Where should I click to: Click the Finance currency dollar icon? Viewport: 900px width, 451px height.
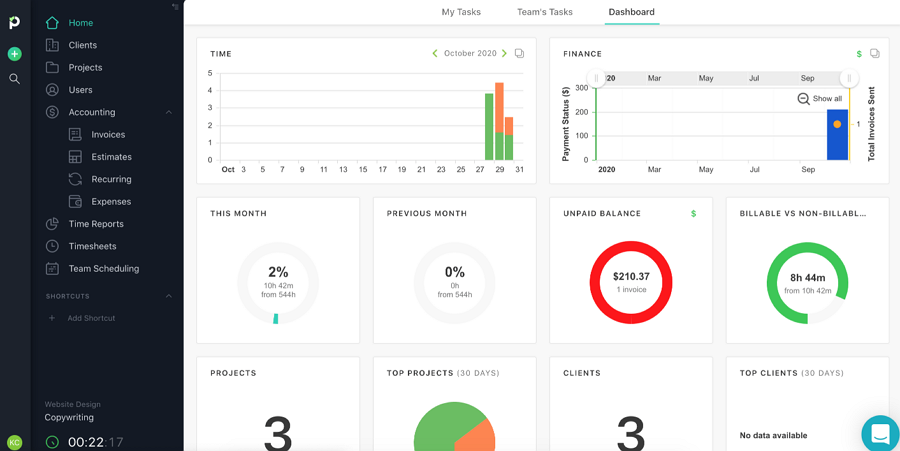[x=859, y=54]
